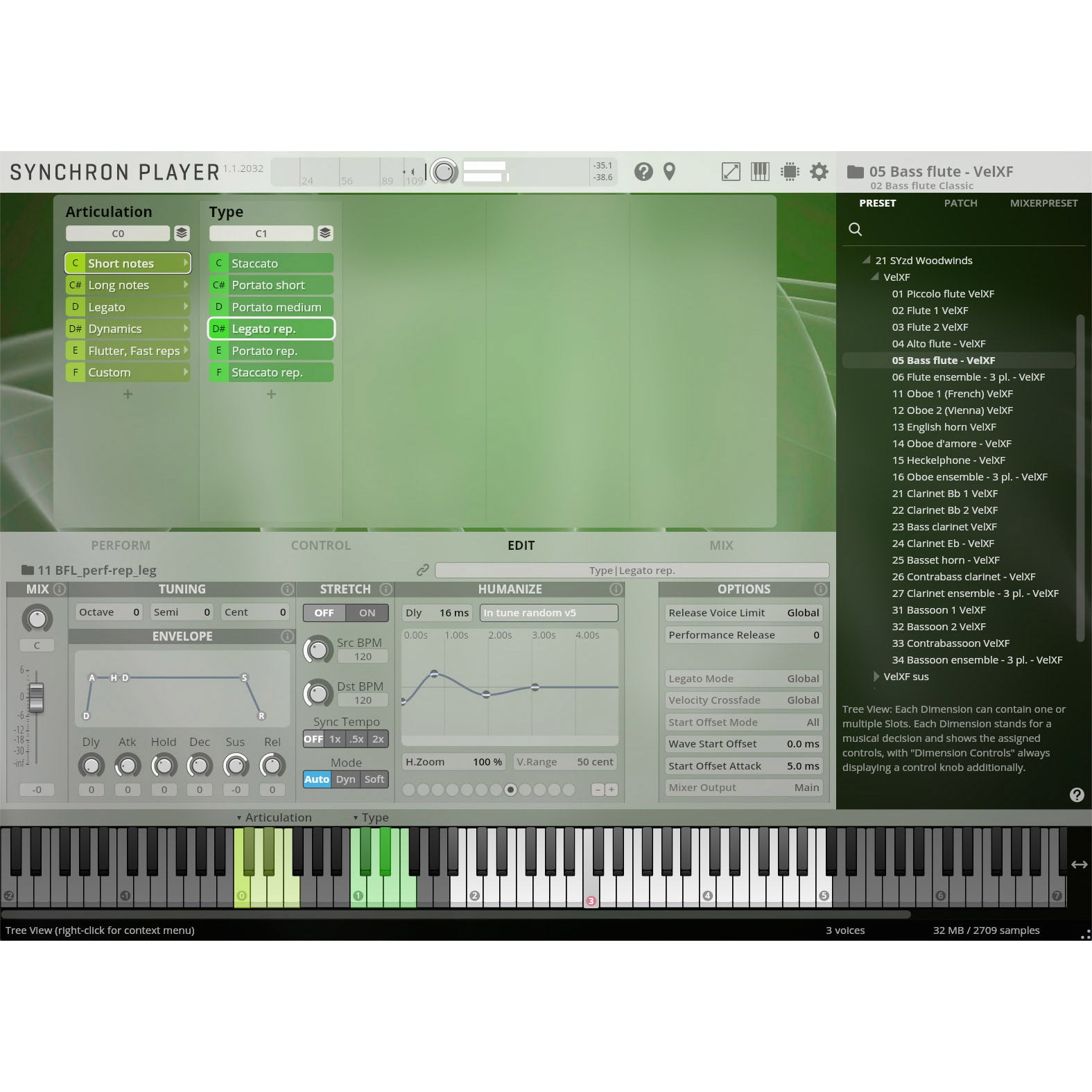Click the folder icon beside 05 Bass flute preset title
Viewport: 1092px width, 1092px height.
pyautogui.click(x=856, y=171)
